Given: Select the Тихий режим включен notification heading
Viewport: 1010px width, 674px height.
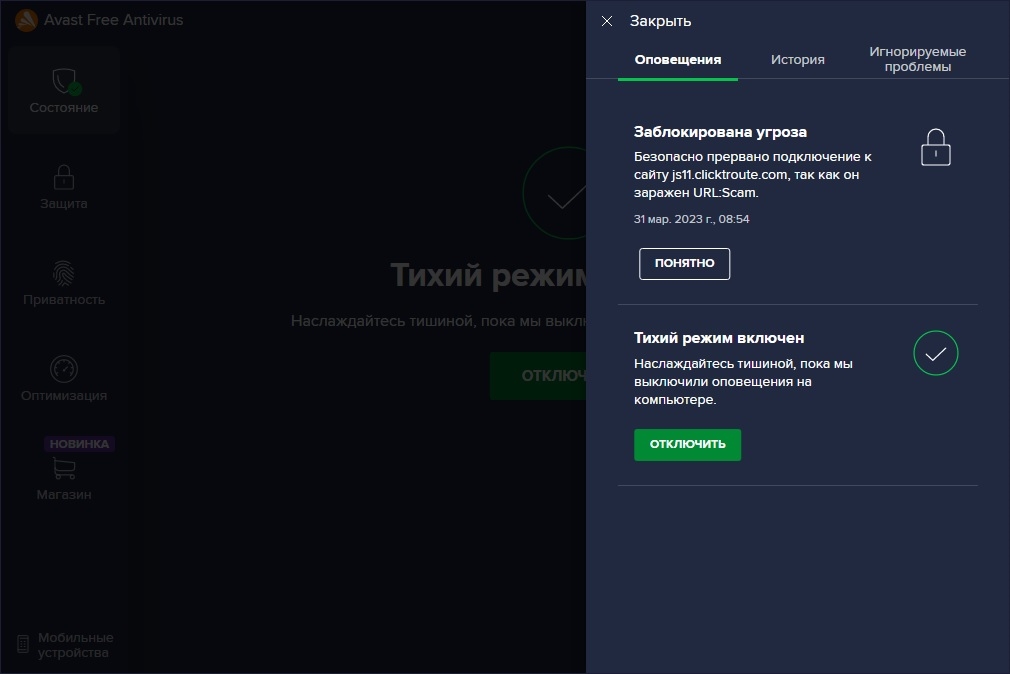Looking at the screenshot, I should pyautogui.click(x=719, y=338).
